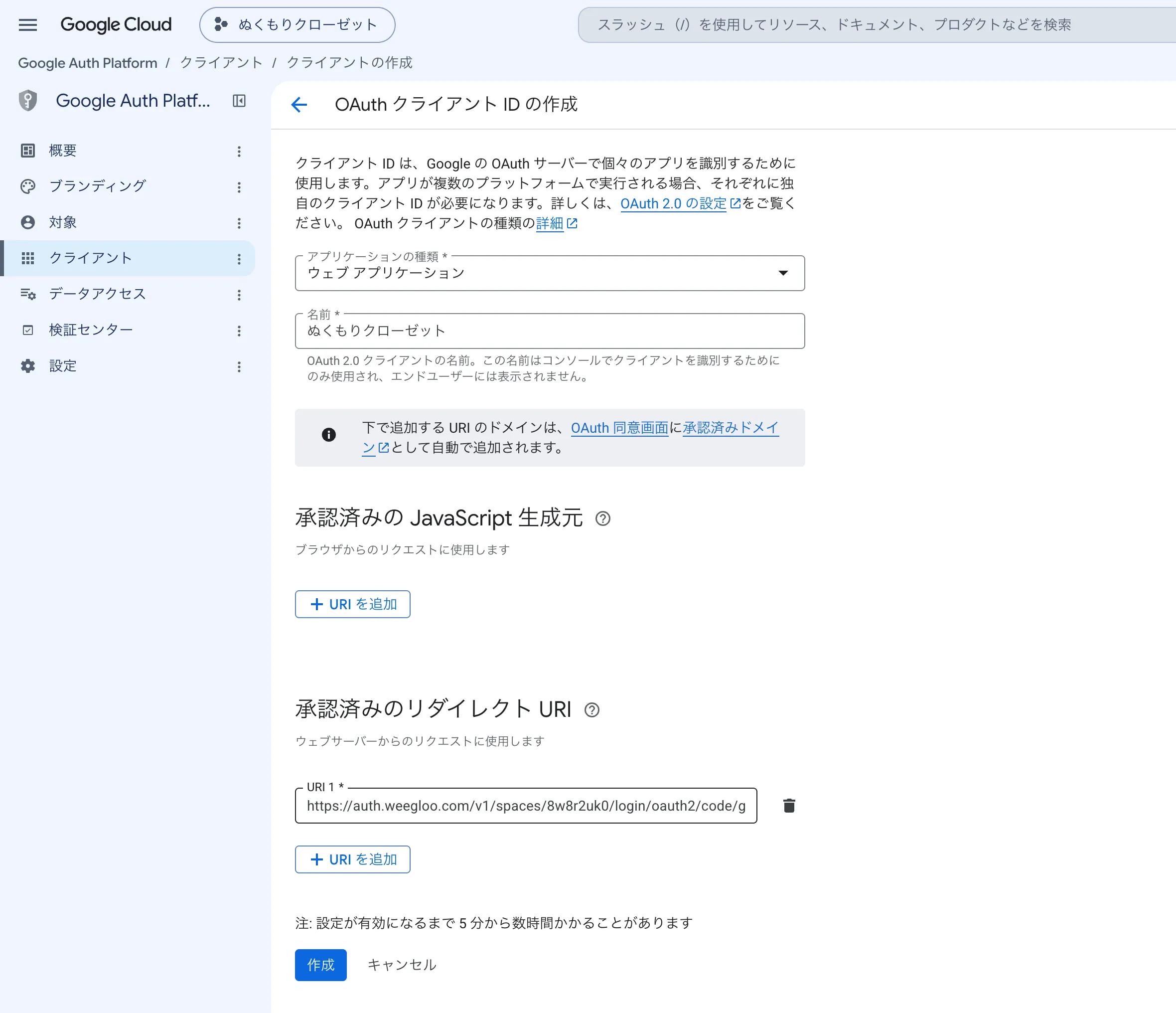Click the 設定 gear icon
Screen dimensions: 1176x1013
[28, 366]
